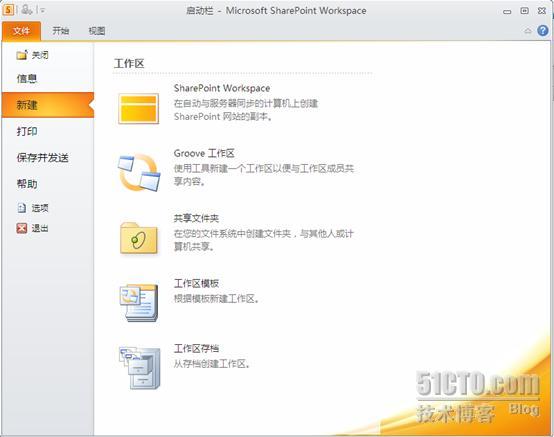Screen dimensions: 554x437
Task: Click the 工作区存档 cabinet icon
Action: (x=140, y=368)
